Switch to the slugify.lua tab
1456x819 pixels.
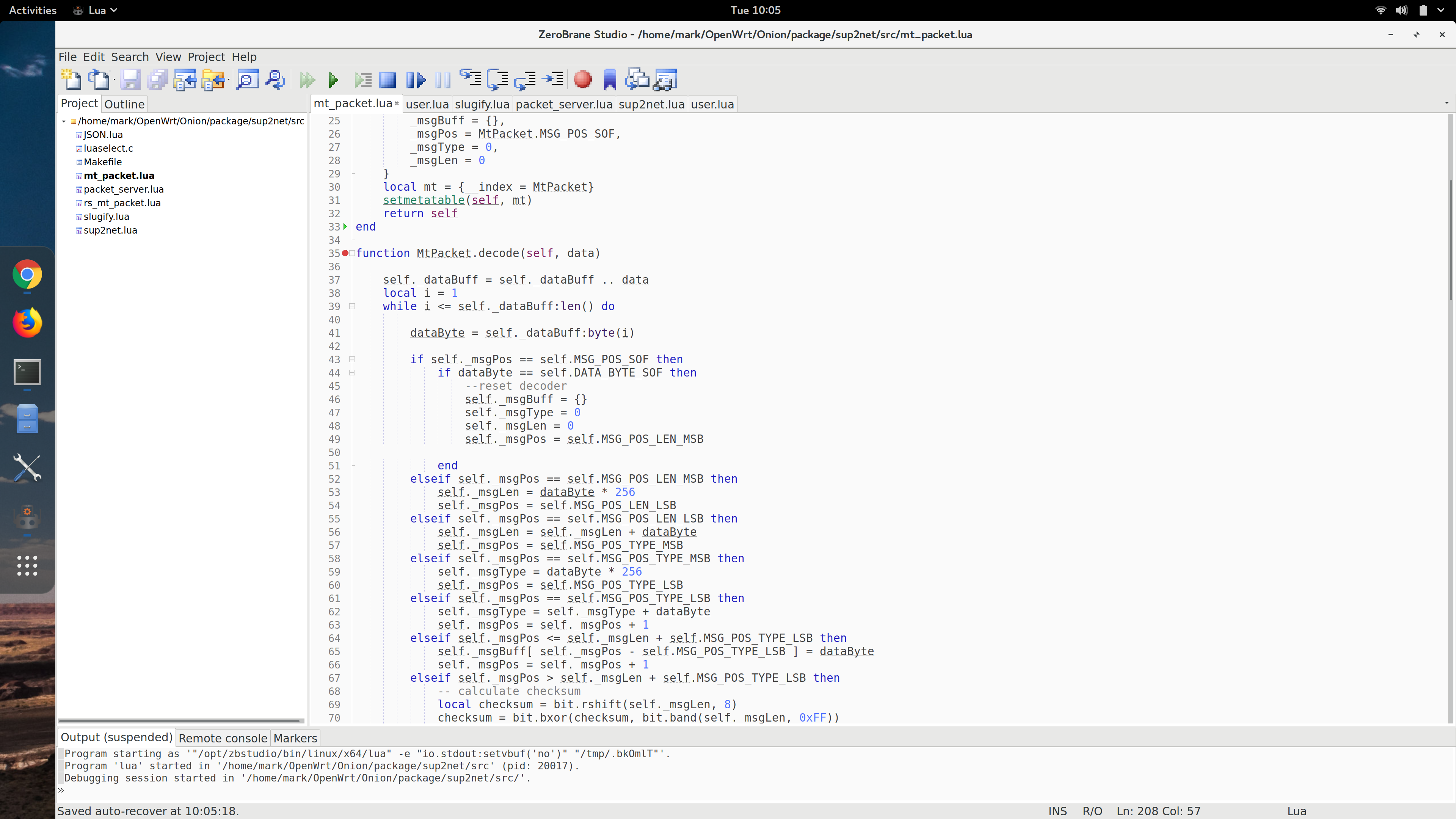tap(481, 104)
